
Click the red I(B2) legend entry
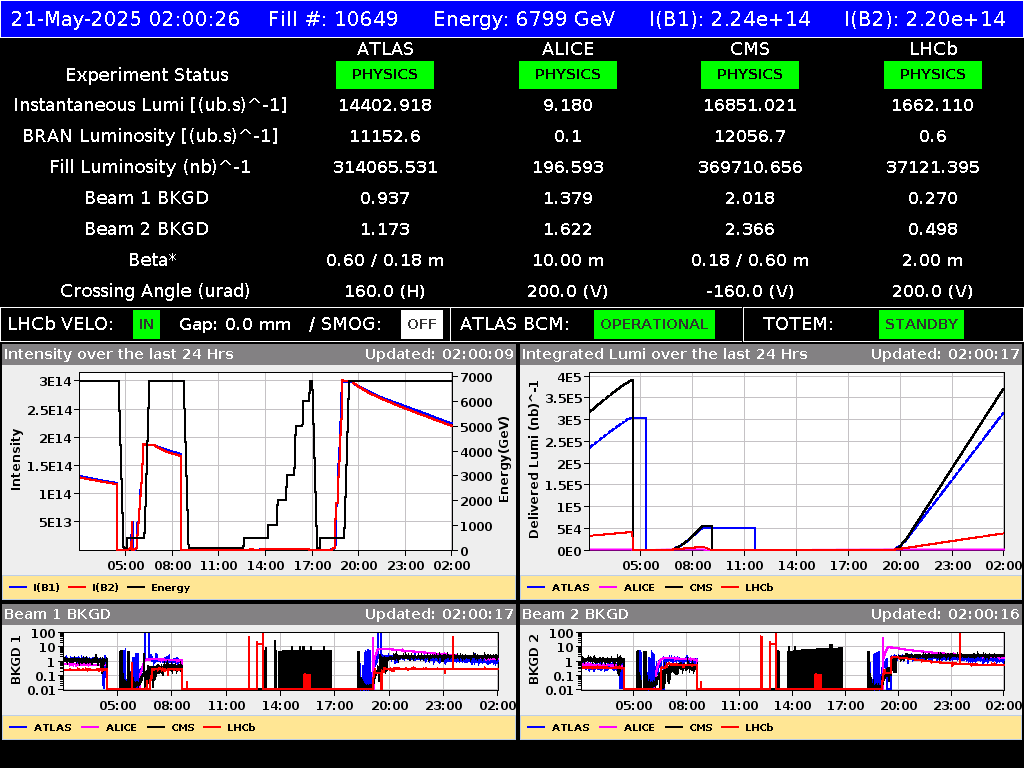[94, 588]
